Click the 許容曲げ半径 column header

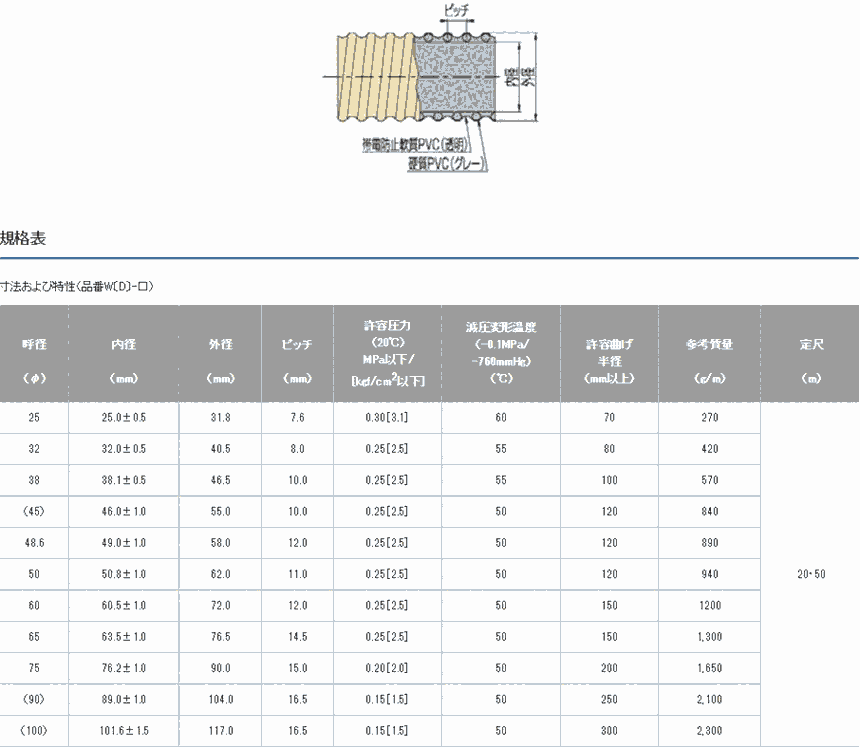(609, 353)
